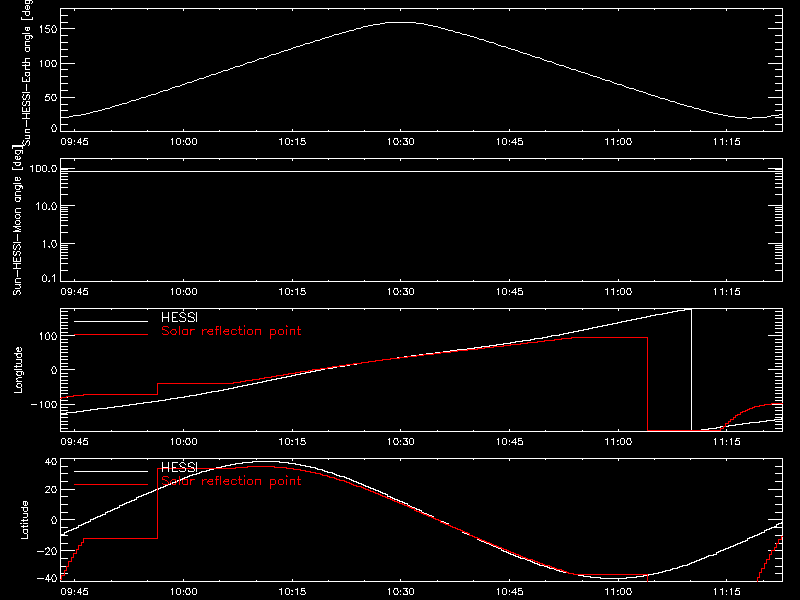
Task: Click the 0 tick on Longitude plot
Action: pos(54,370)
